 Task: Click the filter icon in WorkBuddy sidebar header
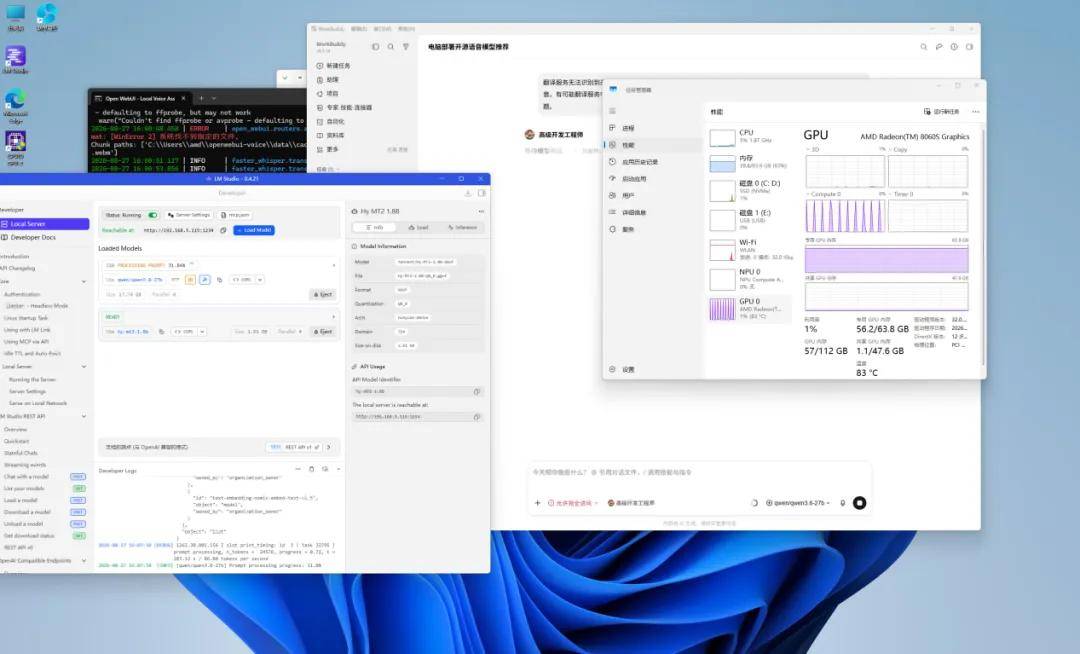tap(406, 47)
